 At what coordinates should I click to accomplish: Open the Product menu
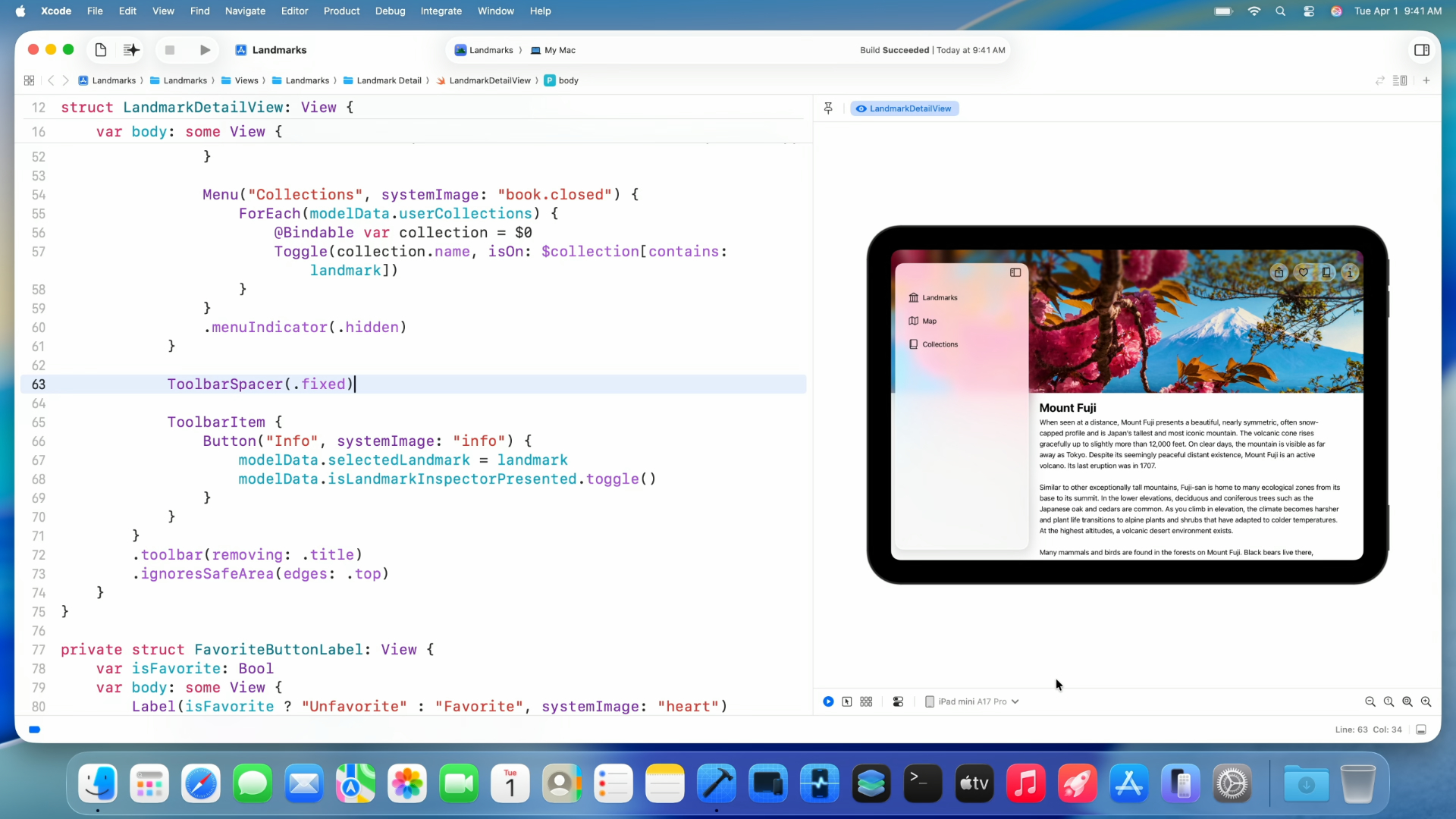coord(341,11)
